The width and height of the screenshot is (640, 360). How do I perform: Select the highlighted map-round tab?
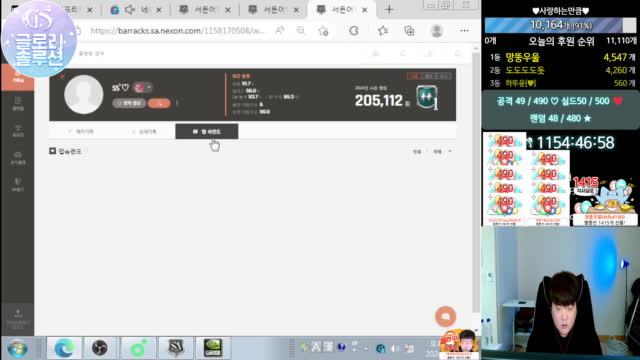point(207,131)
